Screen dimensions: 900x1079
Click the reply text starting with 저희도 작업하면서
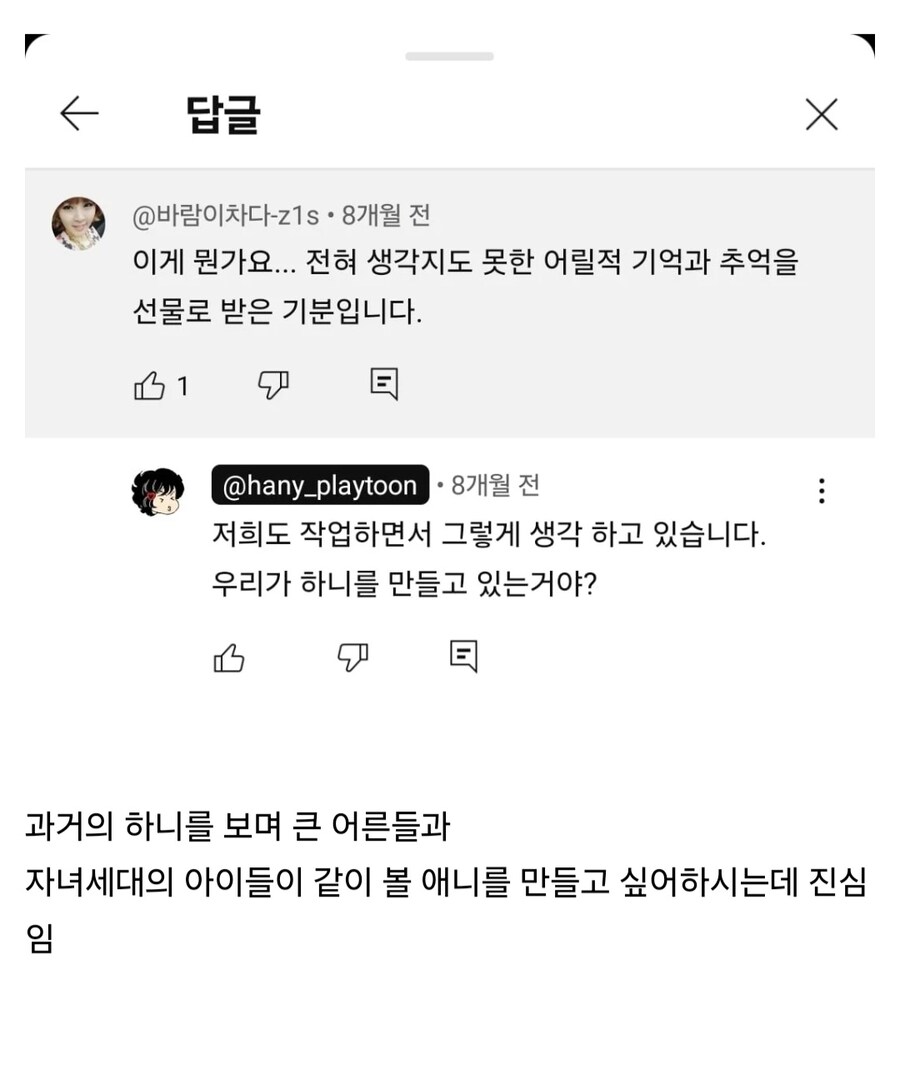click(x=488, y=535)
